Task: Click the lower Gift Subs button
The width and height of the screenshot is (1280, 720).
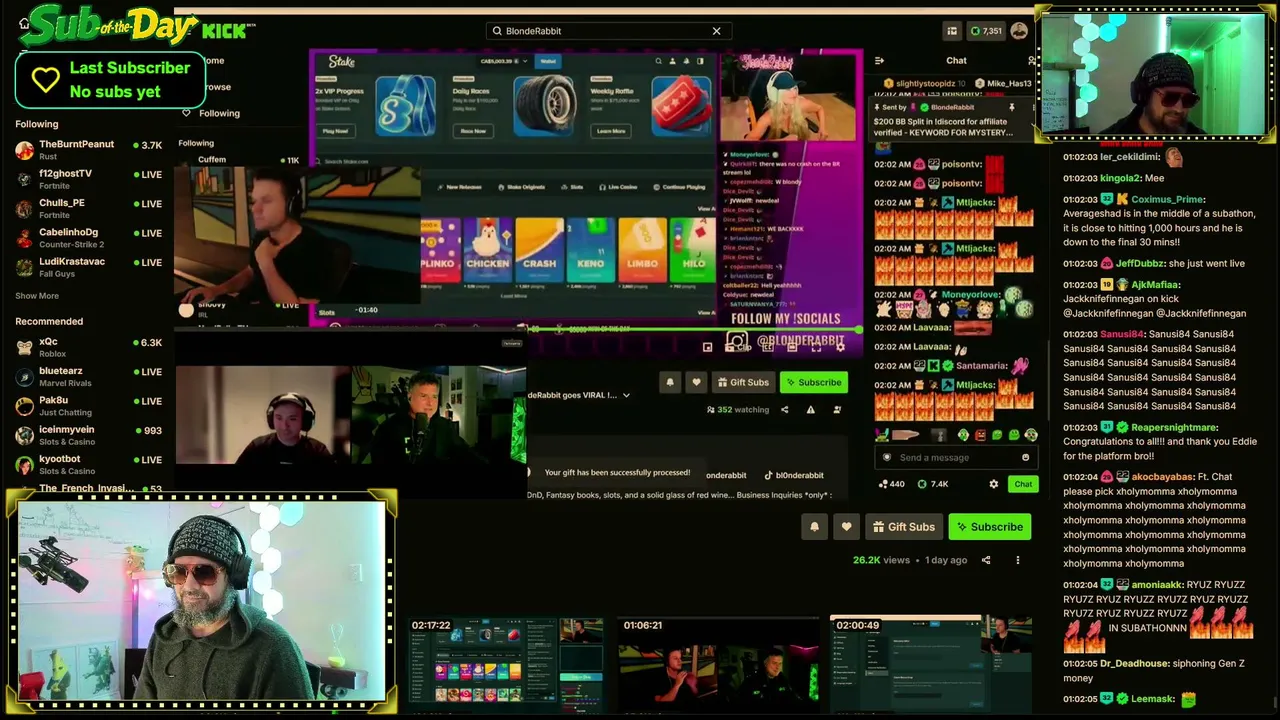Action: point(903,527)
